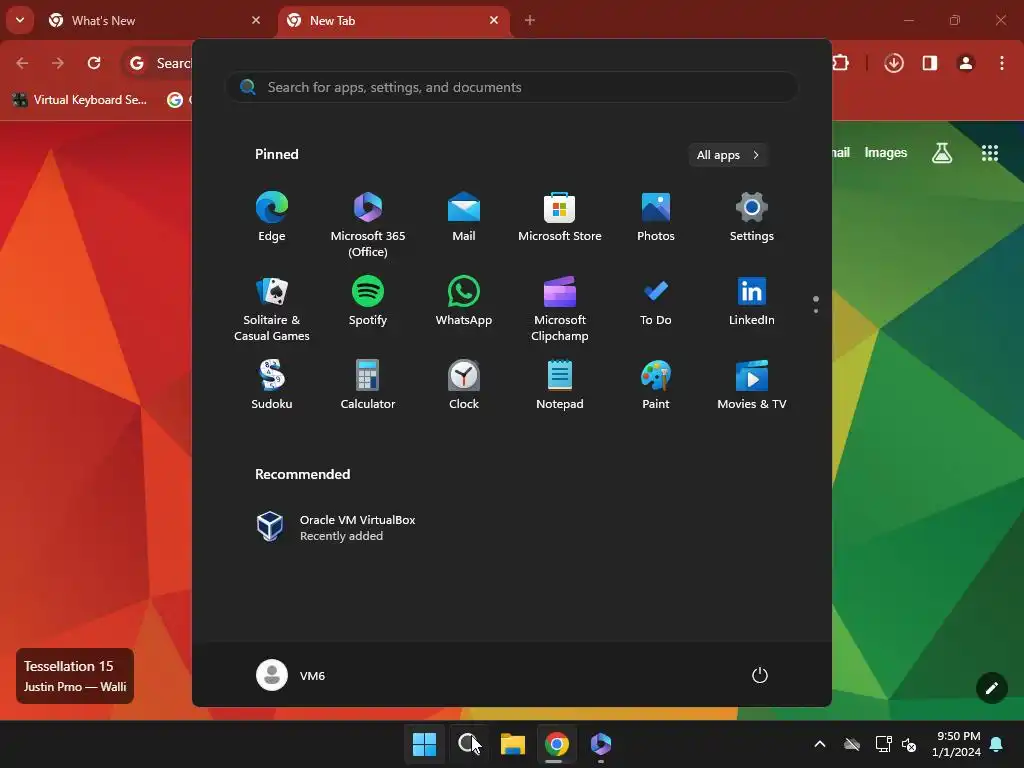Image resolution: width=1024 pixels, height=768 pixels.
Task: Open Microsoft 365 taskbar icon
Action: click(x=601, y=744)
